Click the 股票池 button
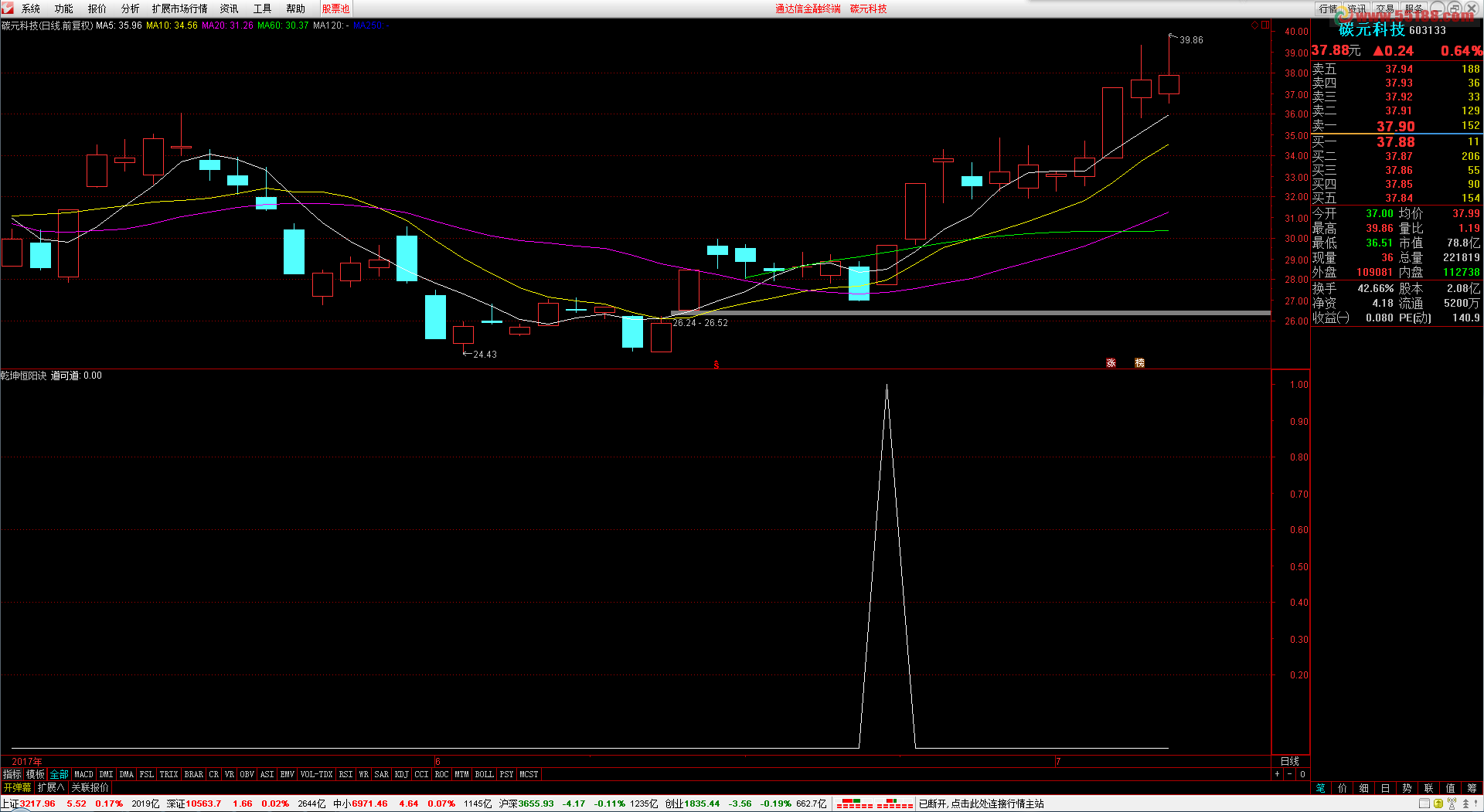 335,8
